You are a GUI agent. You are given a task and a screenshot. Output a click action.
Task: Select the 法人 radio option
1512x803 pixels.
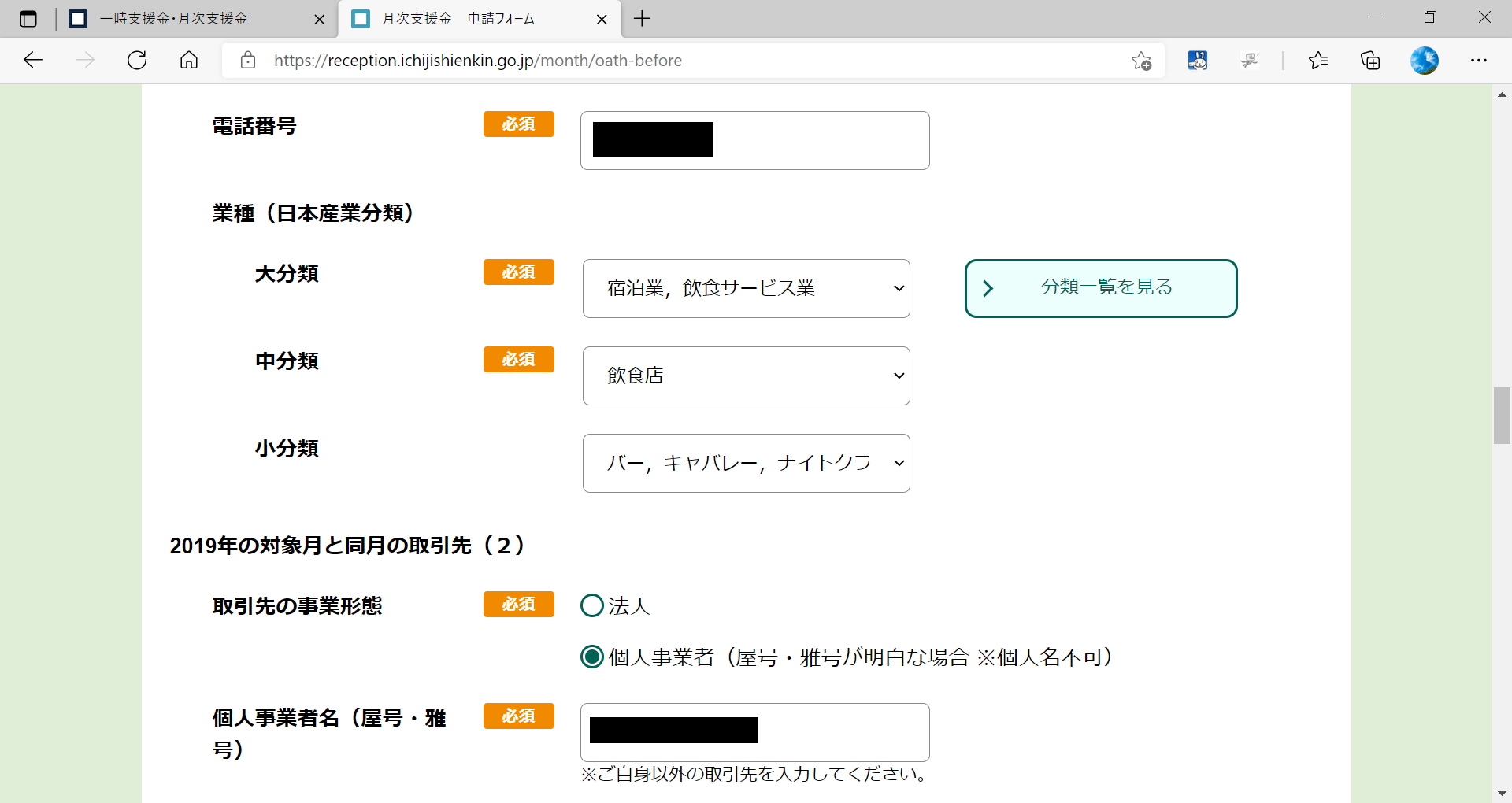592,605
